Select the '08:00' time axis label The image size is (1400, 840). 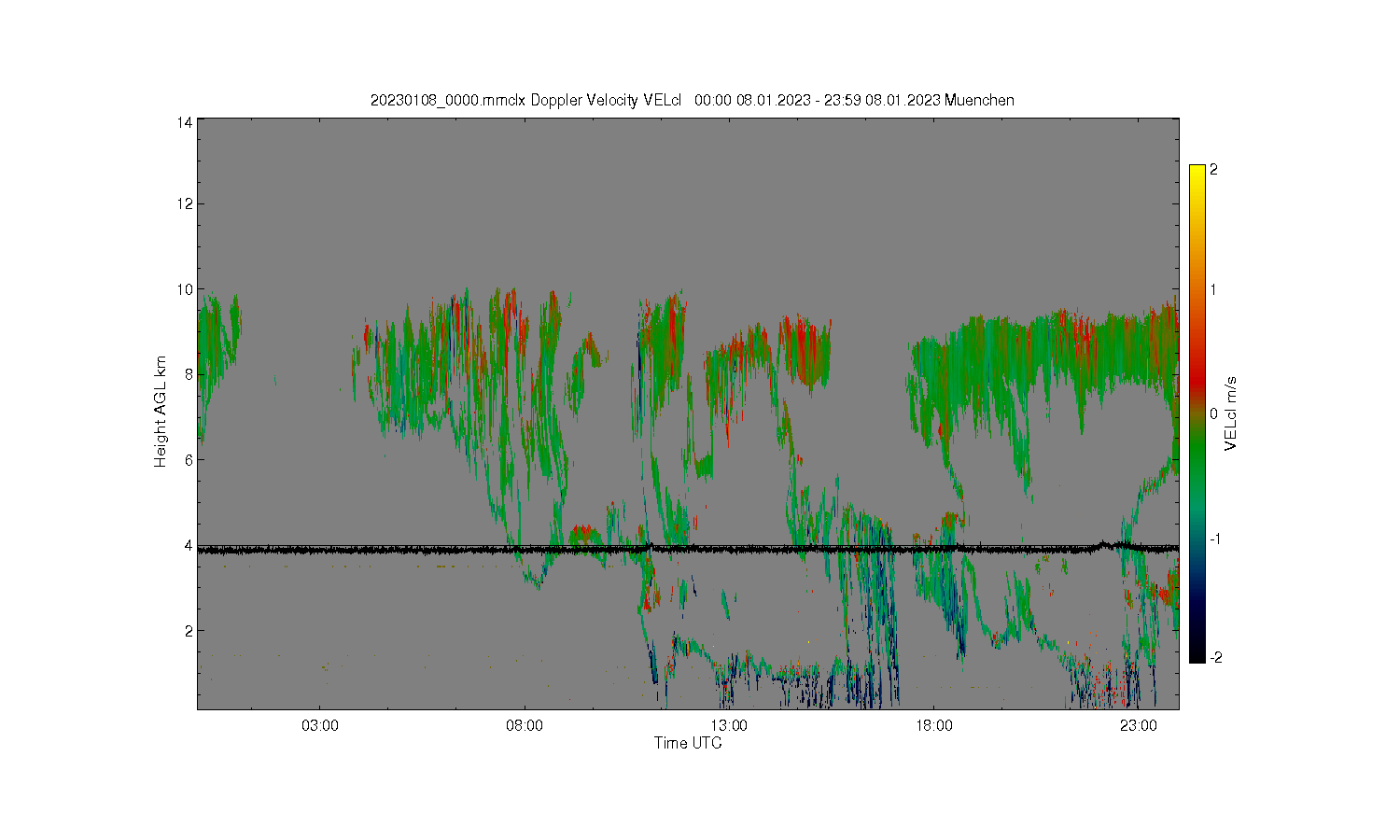coord(525,725)
